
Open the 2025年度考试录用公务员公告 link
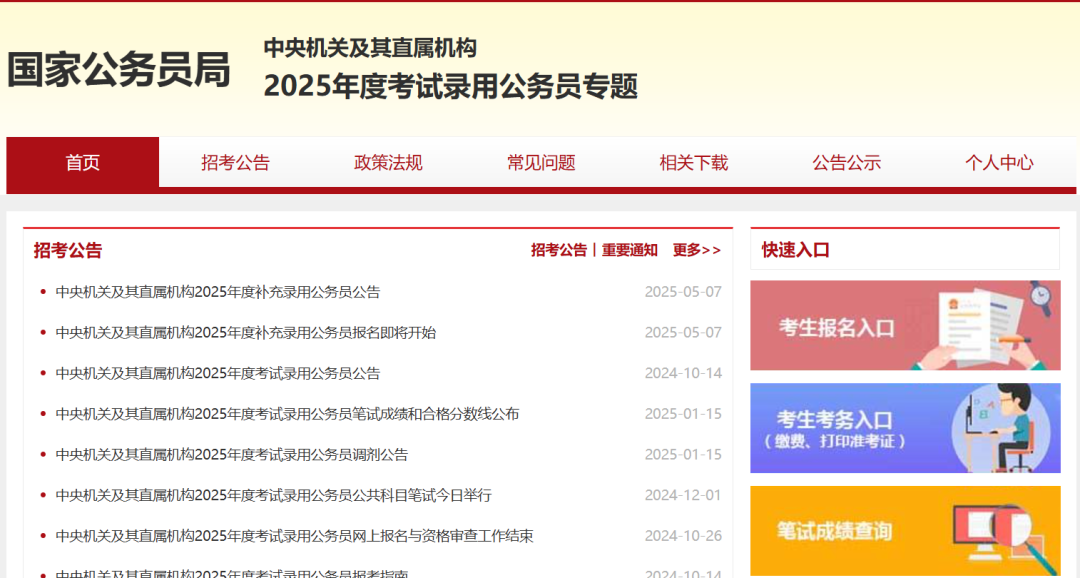pyautogui.click(x=218, y=373)
